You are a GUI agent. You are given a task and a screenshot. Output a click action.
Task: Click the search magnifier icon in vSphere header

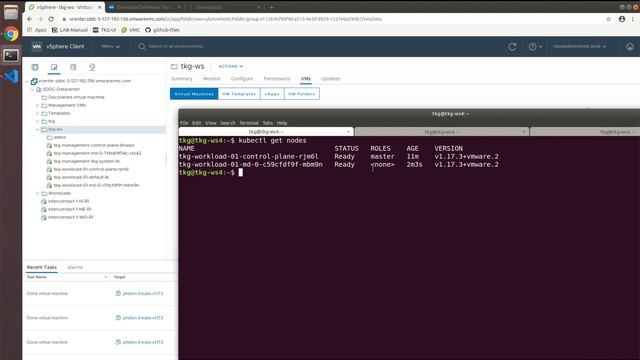[x=142, y=47]
